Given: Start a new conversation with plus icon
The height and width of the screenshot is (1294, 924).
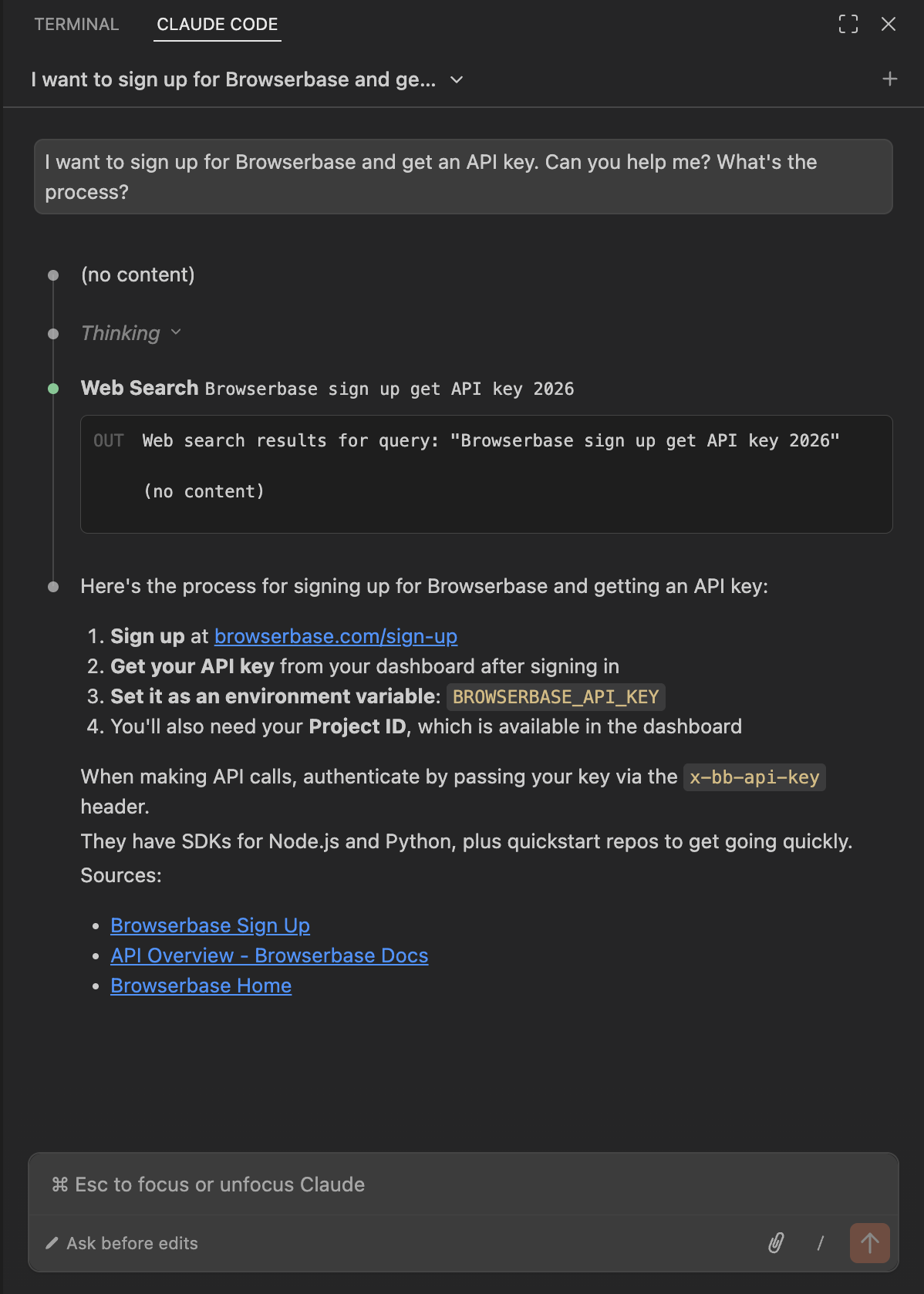Looking at the screenshot, I should pos(889,79).
